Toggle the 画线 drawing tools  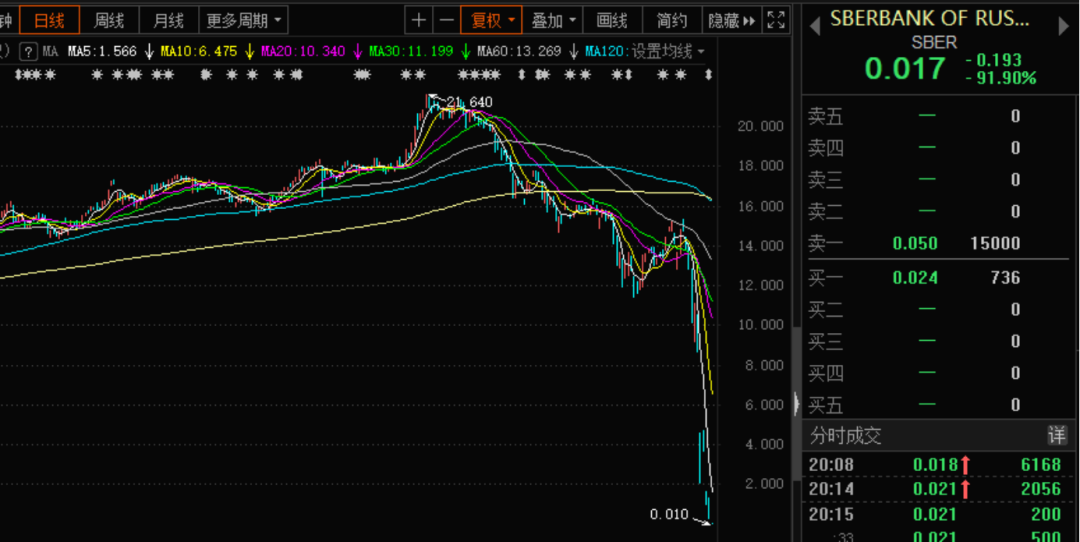click(612, 20)
